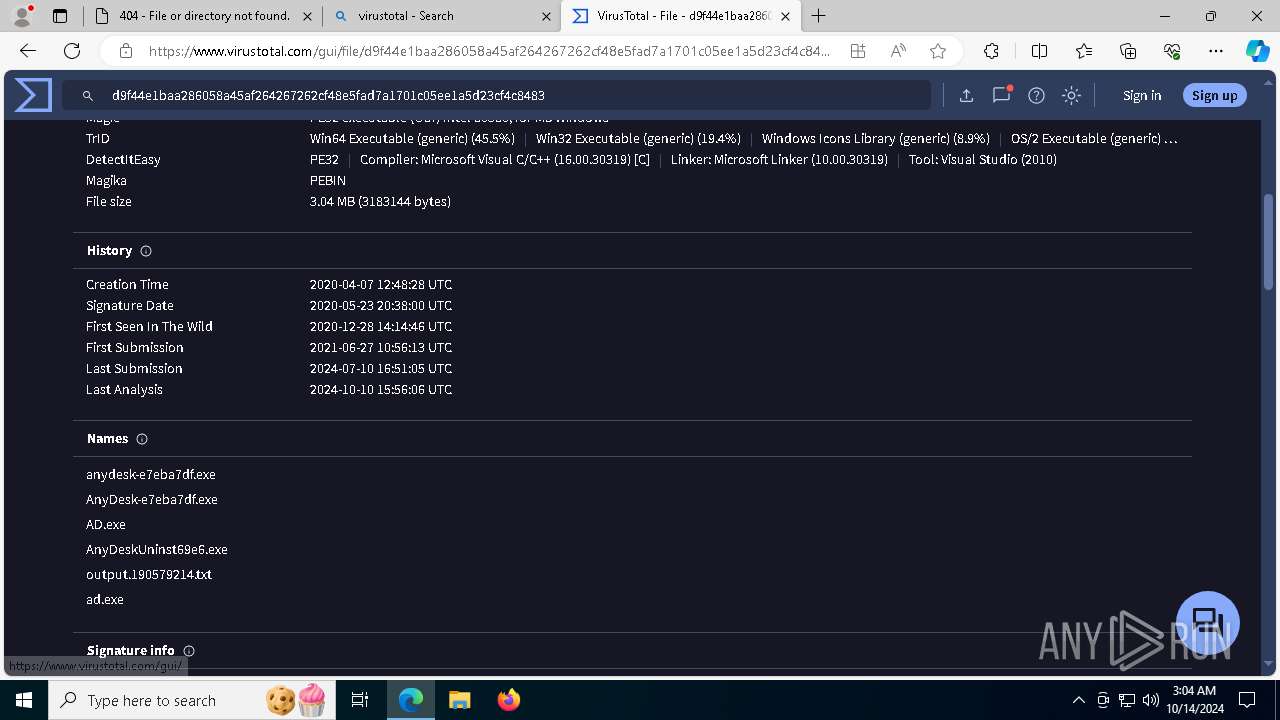Show hidden tray icons chevron

coord(1078,700)
